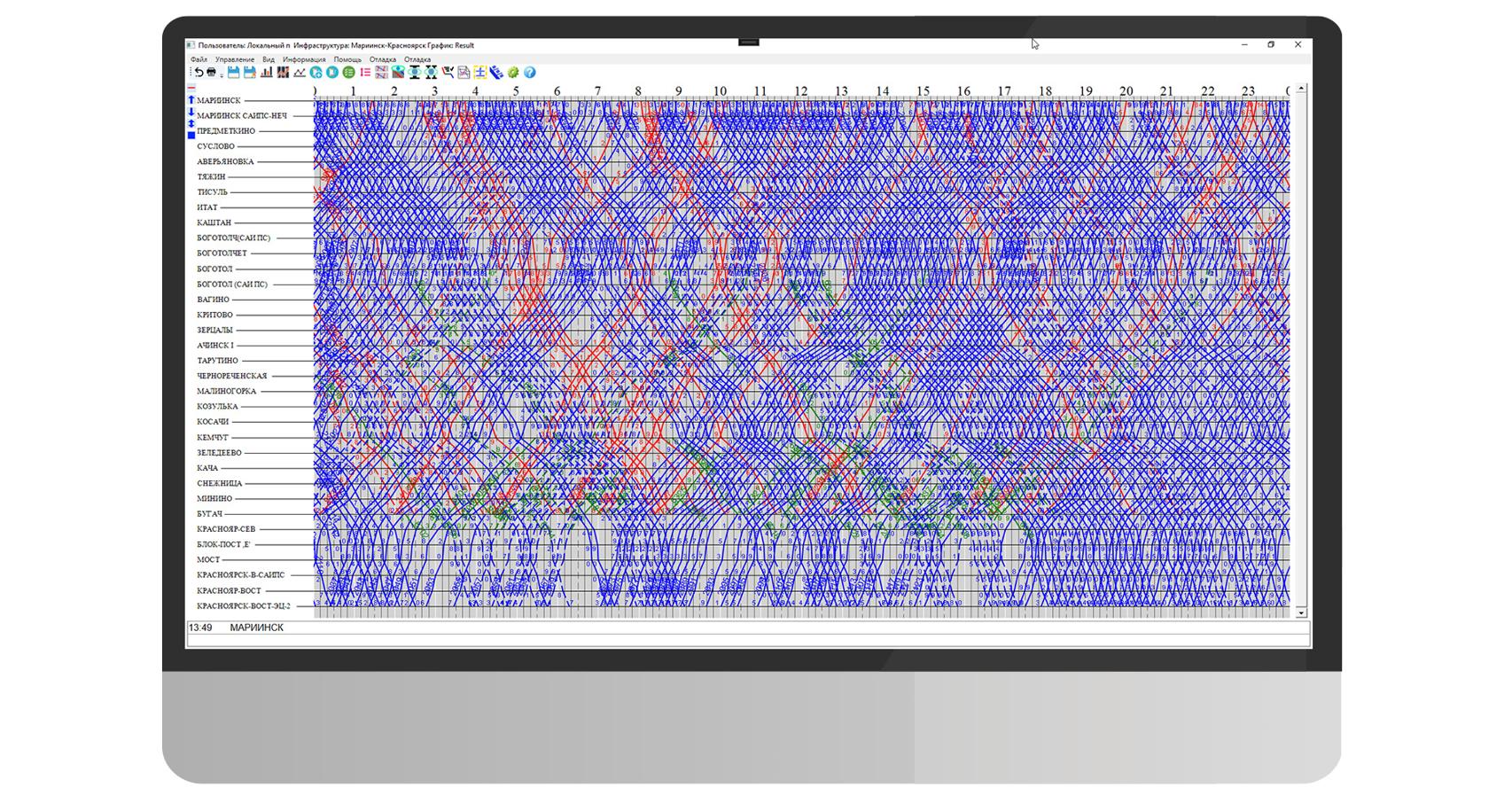Toggle the blue up arrow direction button
The image size is (1512, 811).
tap(191, 101)
